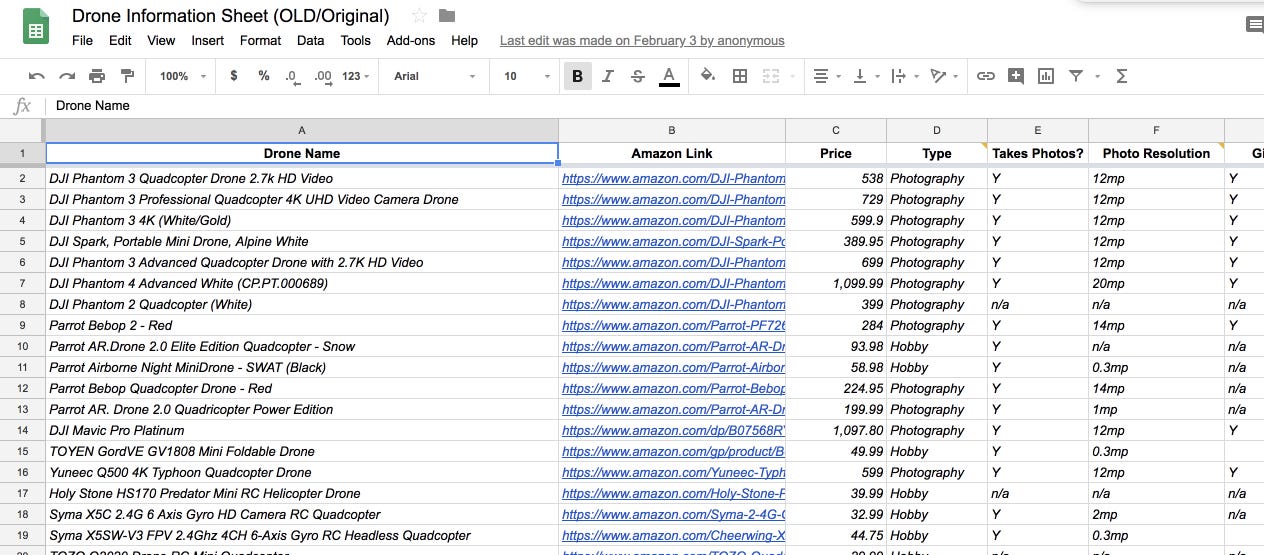Toggle Bold formatting
The height and width of the screenshot is (555, 1264).
click(x=577, y=76)
